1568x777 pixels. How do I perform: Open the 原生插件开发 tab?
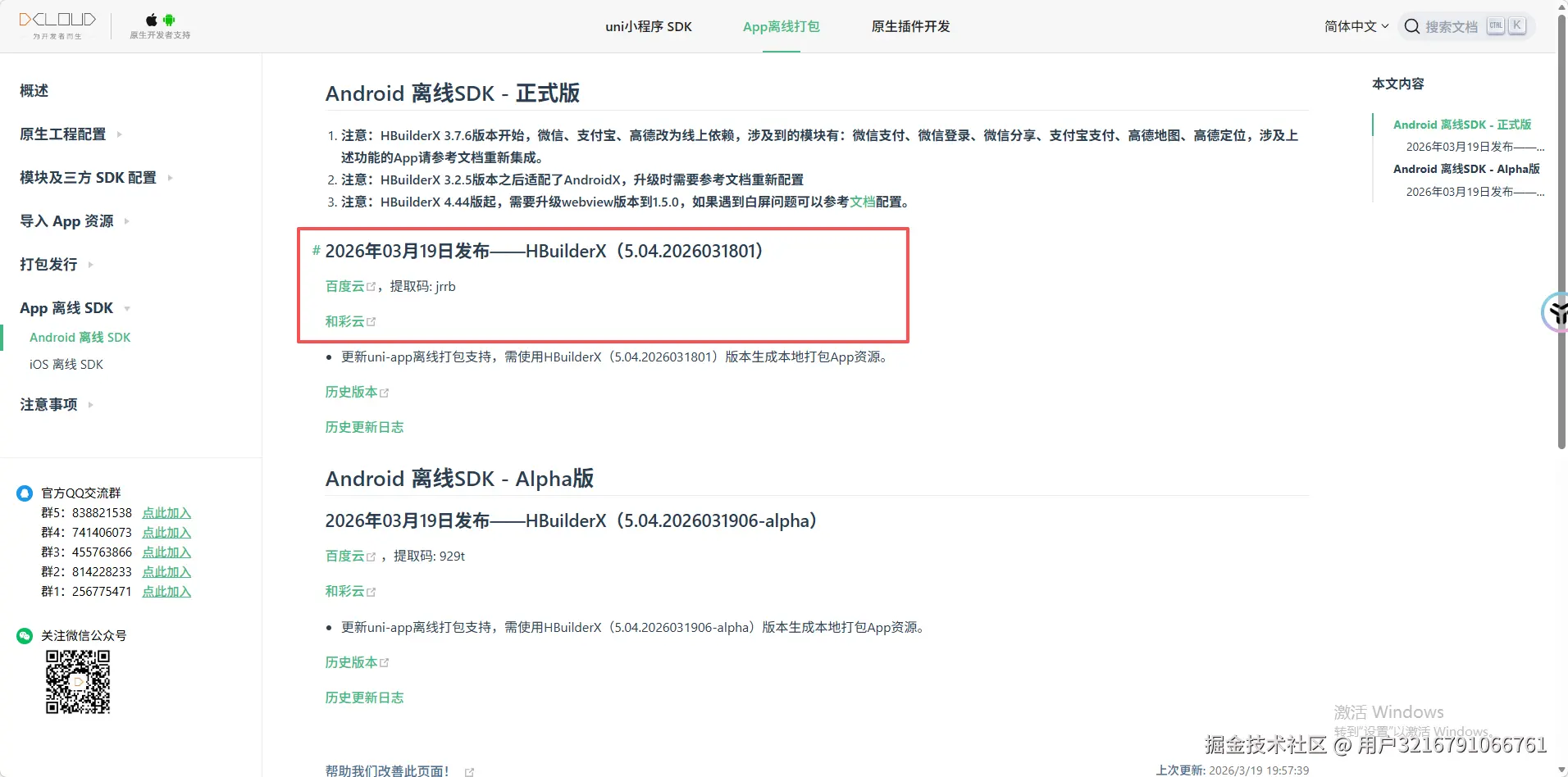pos(911,26)
